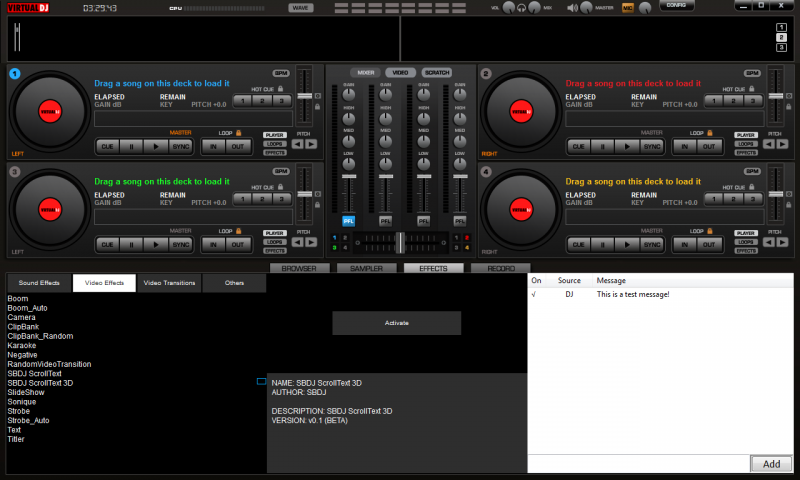Screen dimensions: 800x480
Task: Open the VIDEO panel in center
Action: (401, 72)
